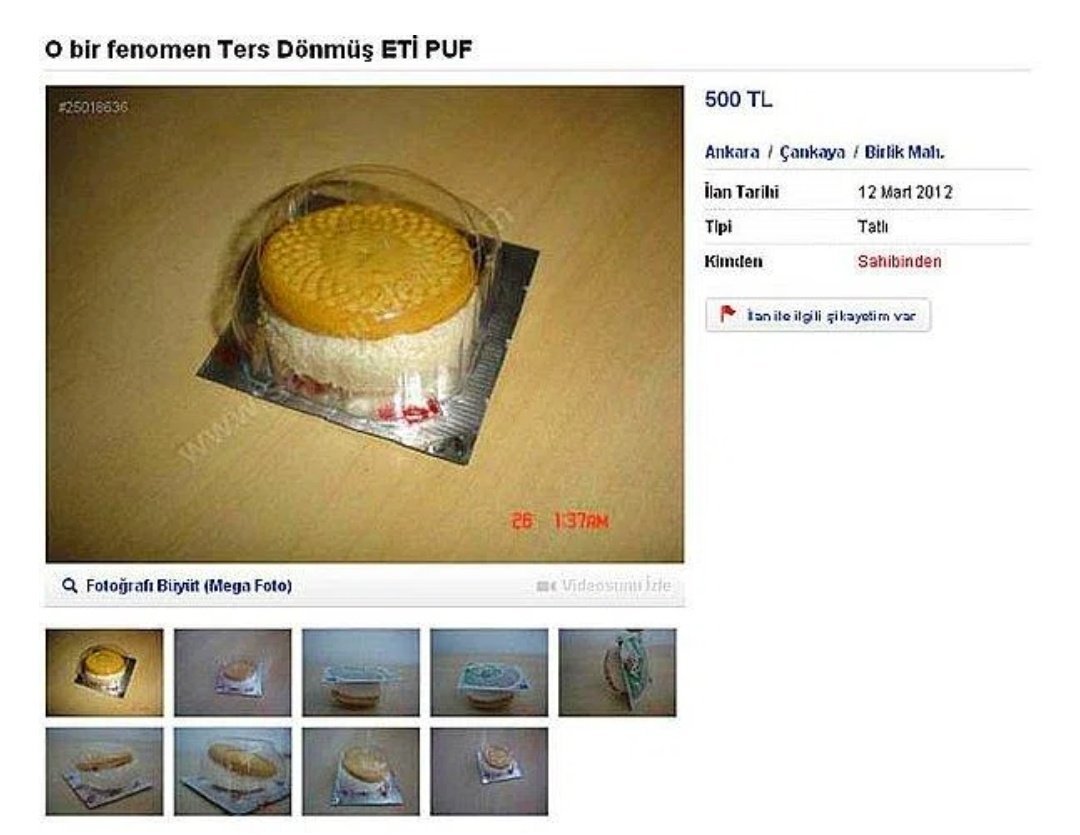Select last thumbnail in the second row
The width and height of the screenshot is (1080, 835).
[x=489, y=772]
